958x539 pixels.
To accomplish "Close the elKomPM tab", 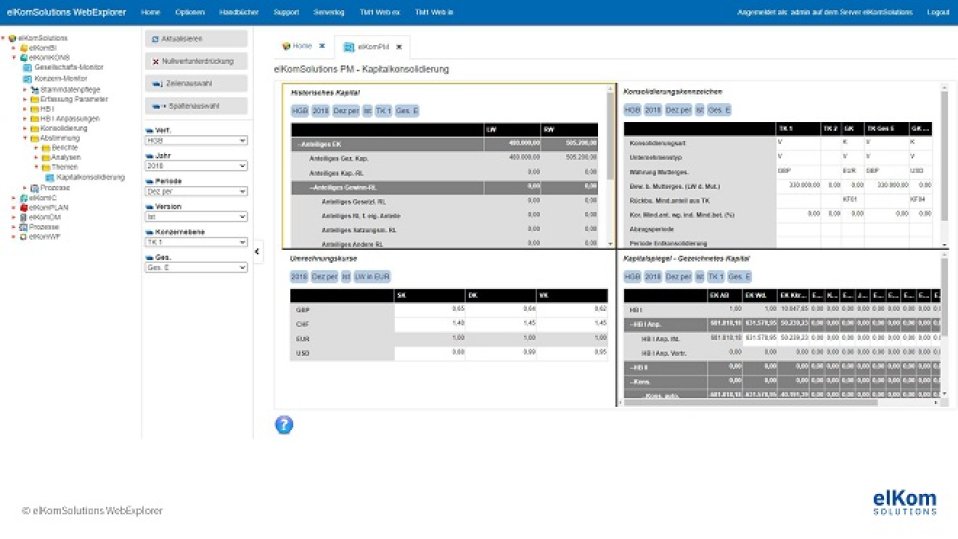I will [399, 47].
